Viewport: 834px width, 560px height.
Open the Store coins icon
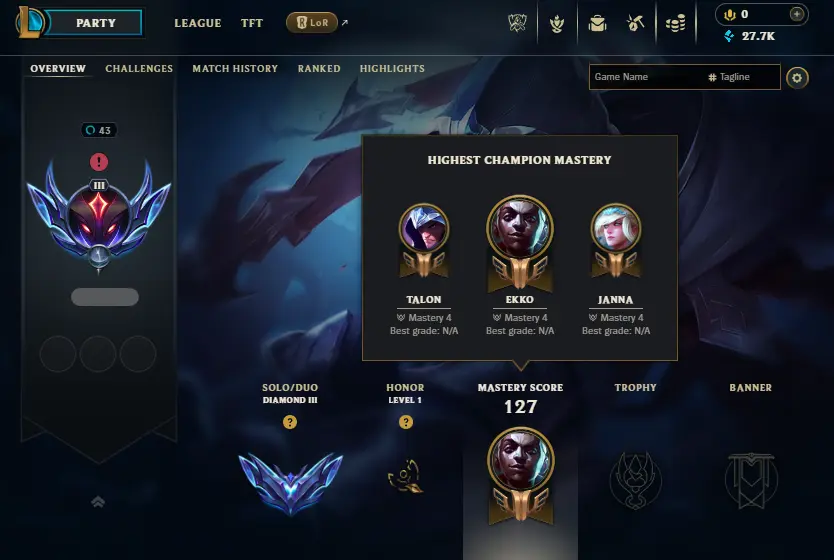[675, 23]
